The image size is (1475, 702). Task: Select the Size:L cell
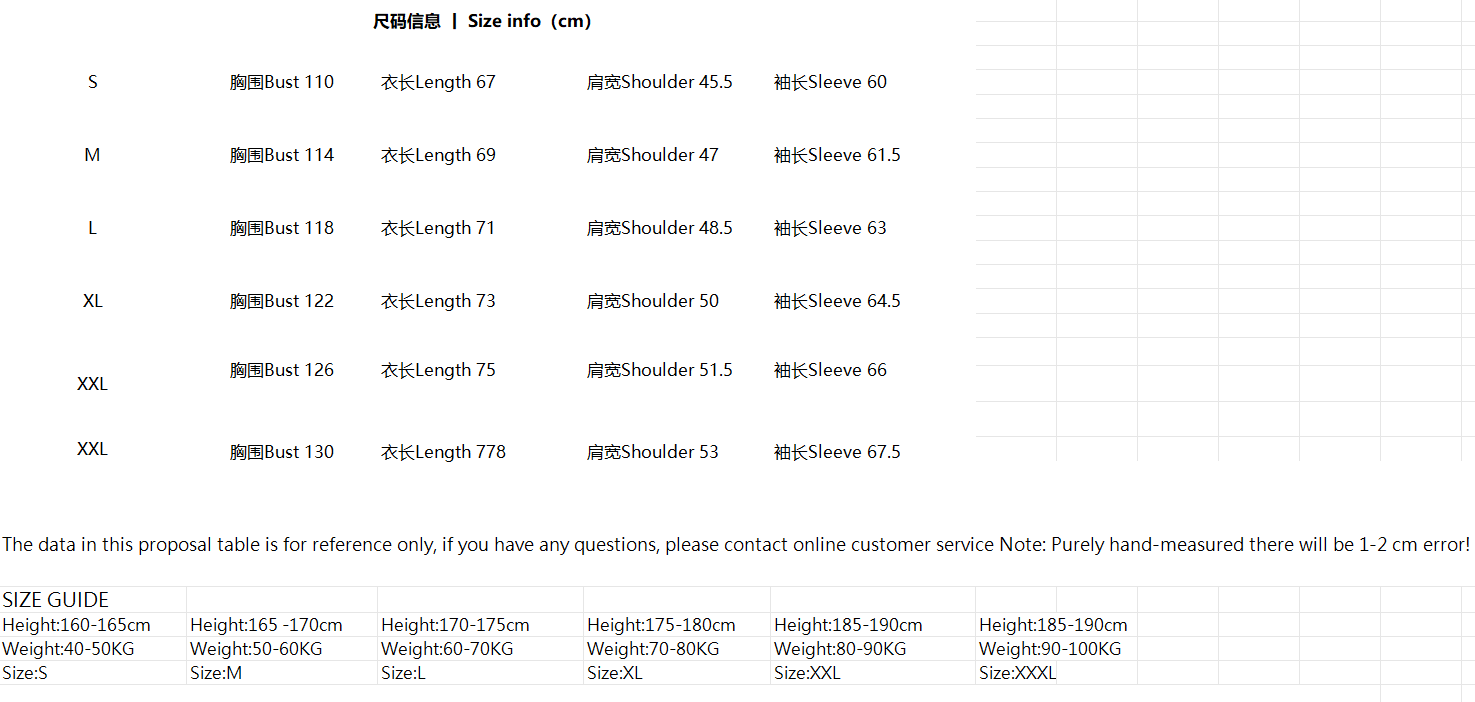403,673
